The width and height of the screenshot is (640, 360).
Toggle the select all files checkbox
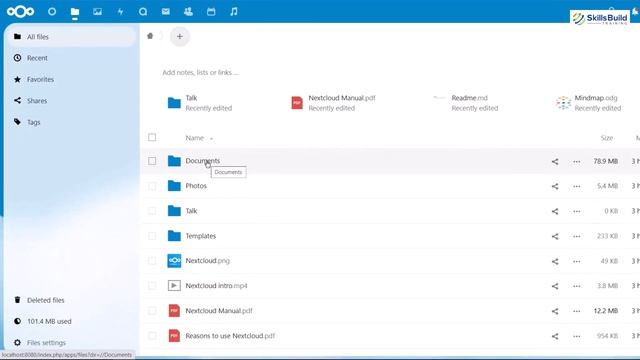152,137
